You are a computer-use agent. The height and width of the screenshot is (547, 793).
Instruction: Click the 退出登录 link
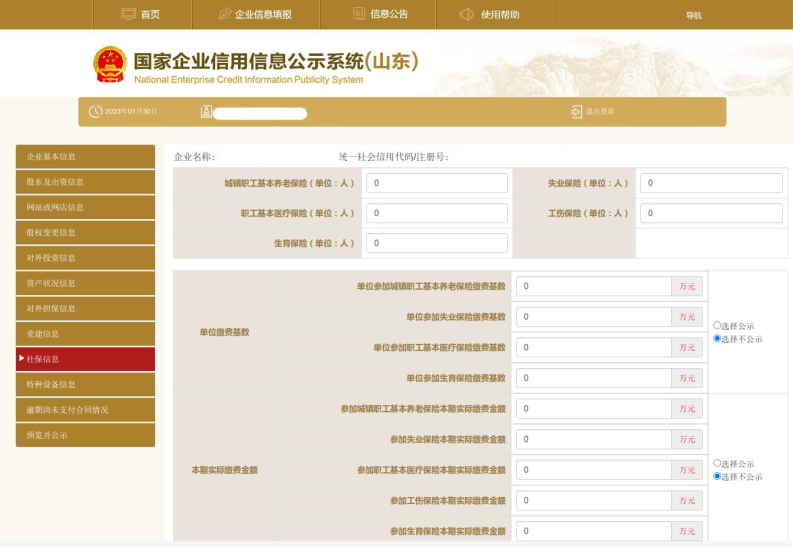(600, 111)
